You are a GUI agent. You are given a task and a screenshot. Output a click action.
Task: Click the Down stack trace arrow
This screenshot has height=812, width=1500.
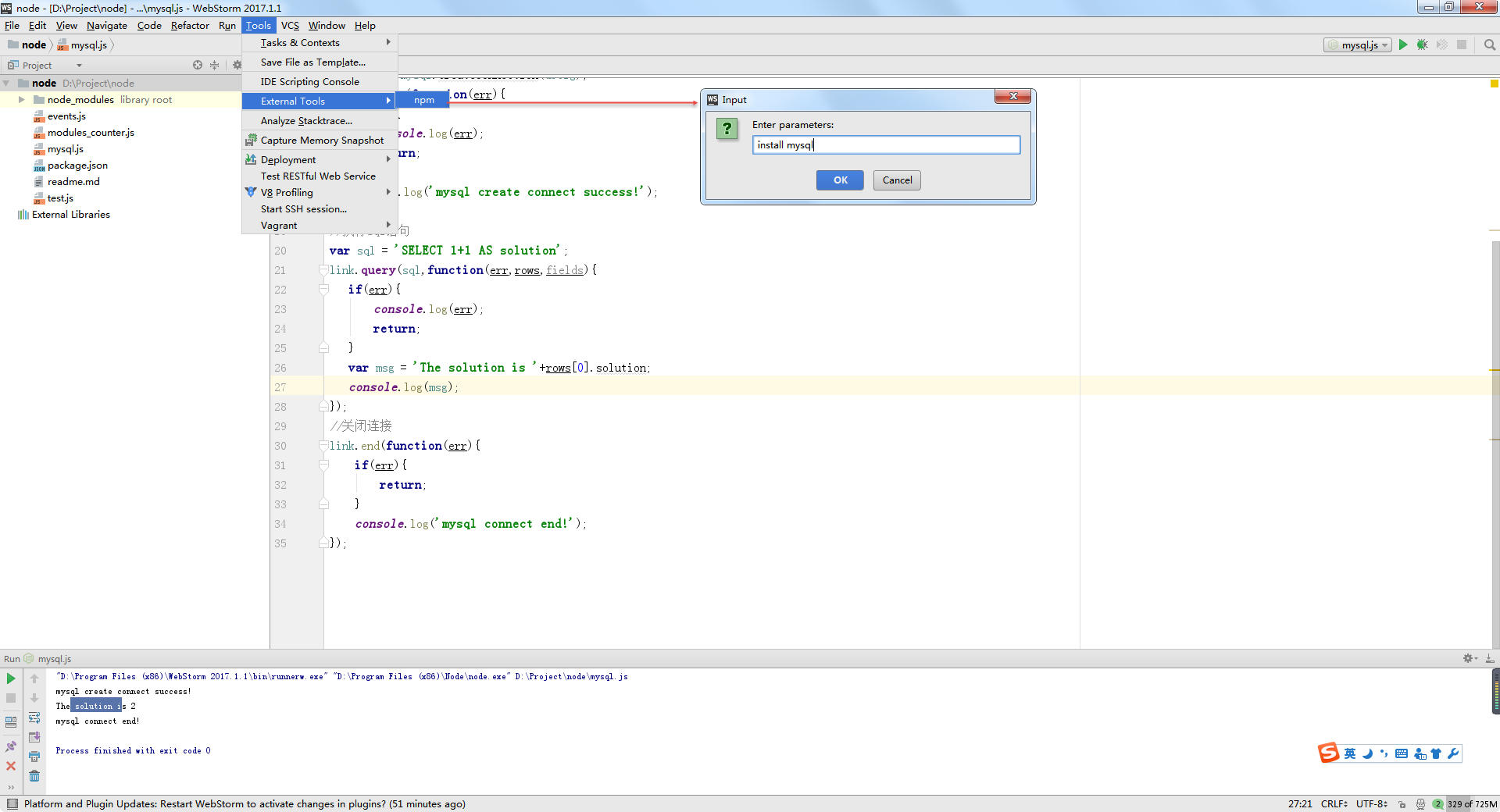pyautogui.click(x=34, y=699)
